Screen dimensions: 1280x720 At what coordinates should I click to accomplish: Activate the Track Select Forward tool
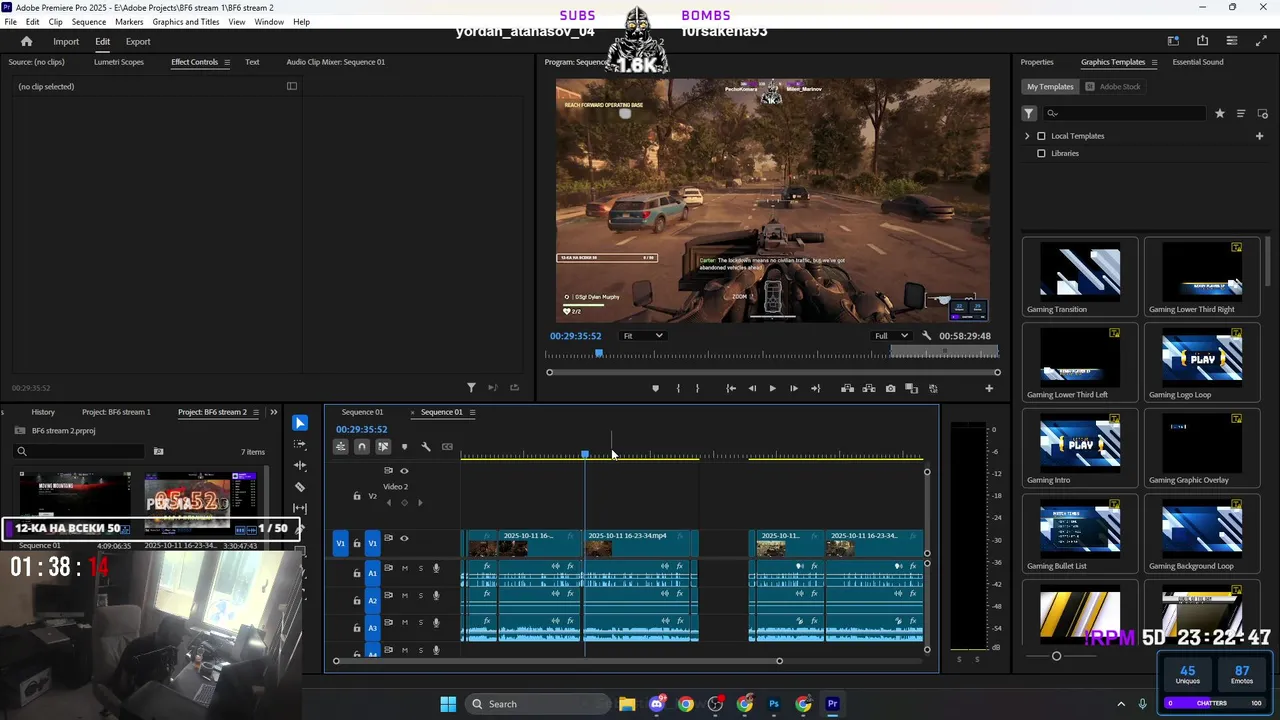click(x=300, y=444)
